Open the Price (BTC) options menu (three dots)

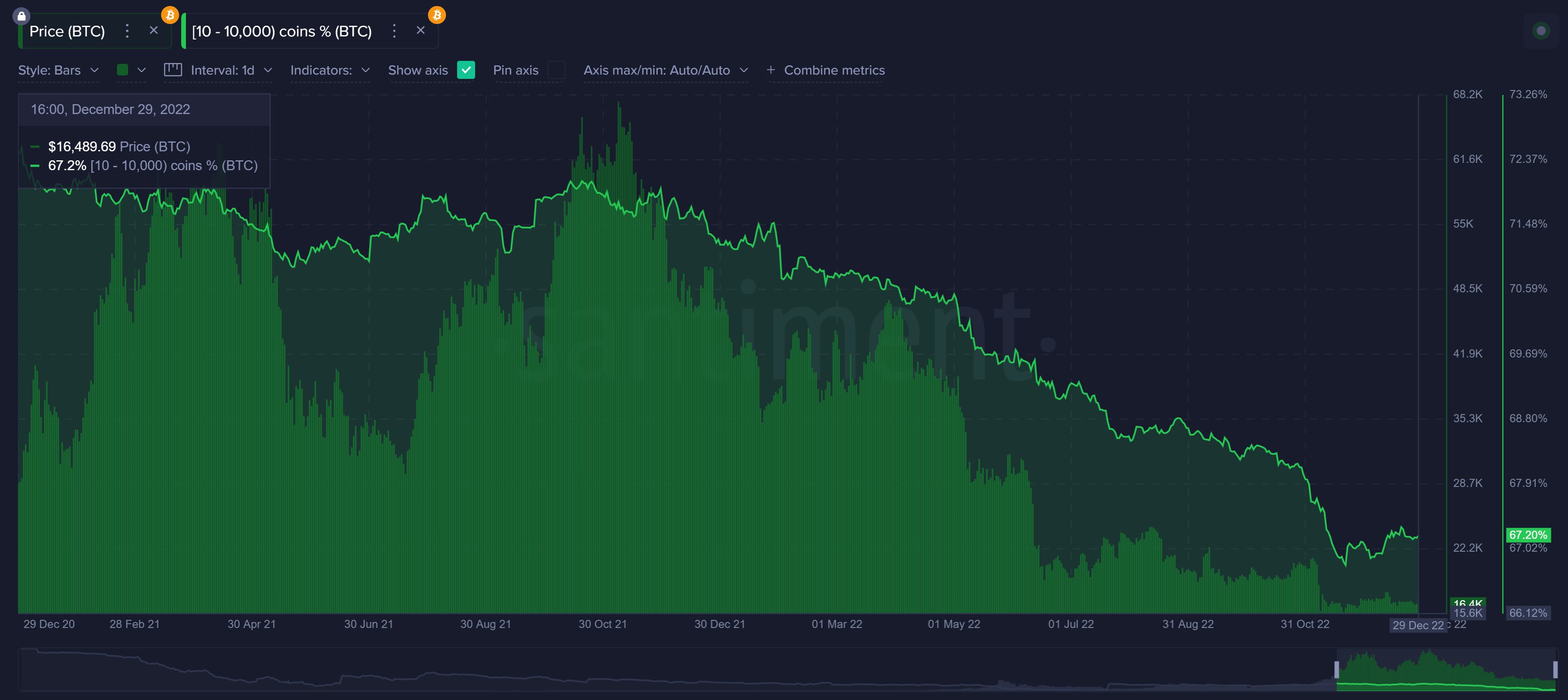coord(127,31)
